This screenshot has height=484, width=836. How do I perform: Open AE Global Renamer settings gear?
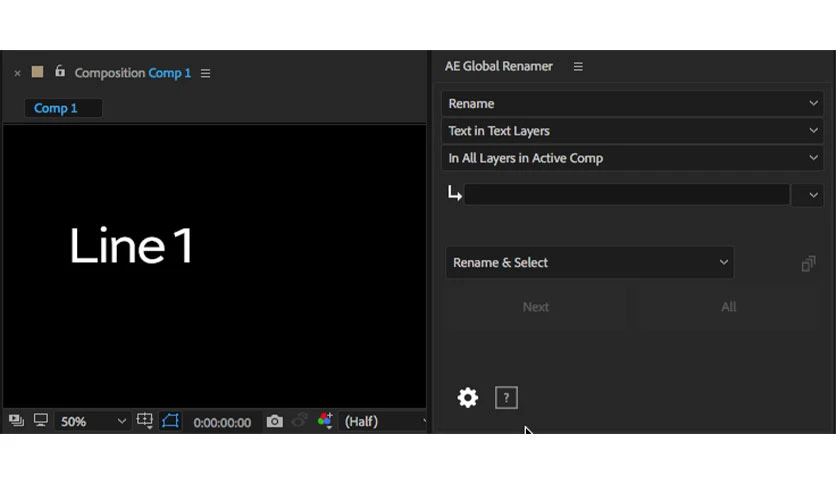click(468, 398)
